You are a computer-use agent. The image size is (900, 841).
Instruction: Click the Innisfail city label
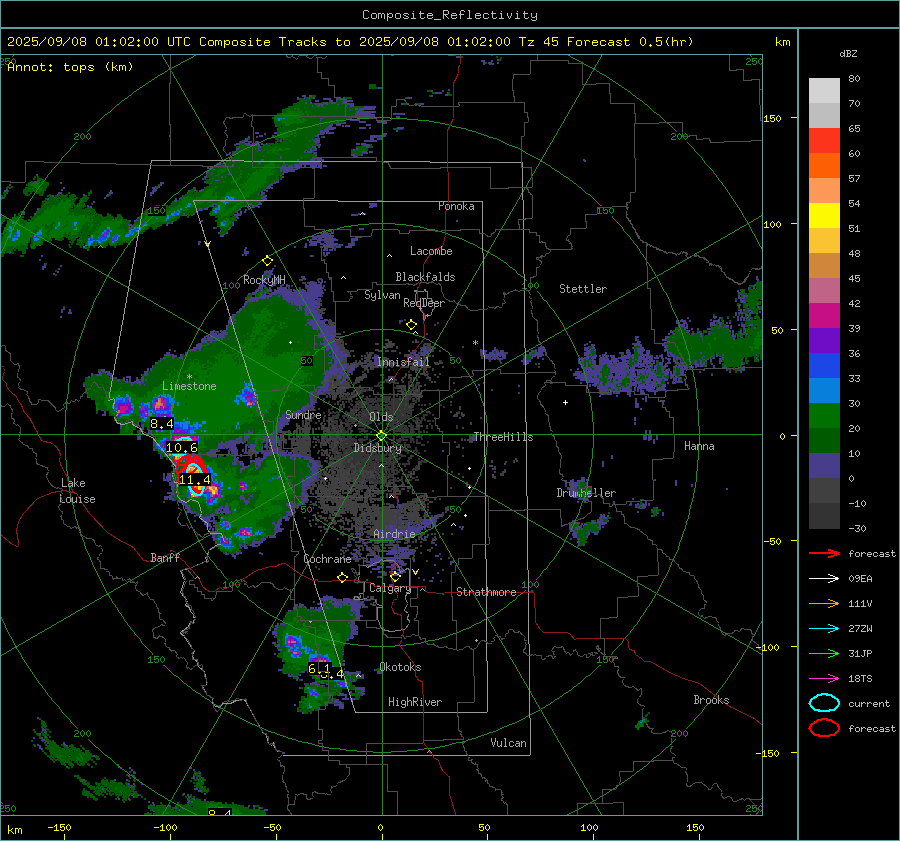[x=403, y=362]
